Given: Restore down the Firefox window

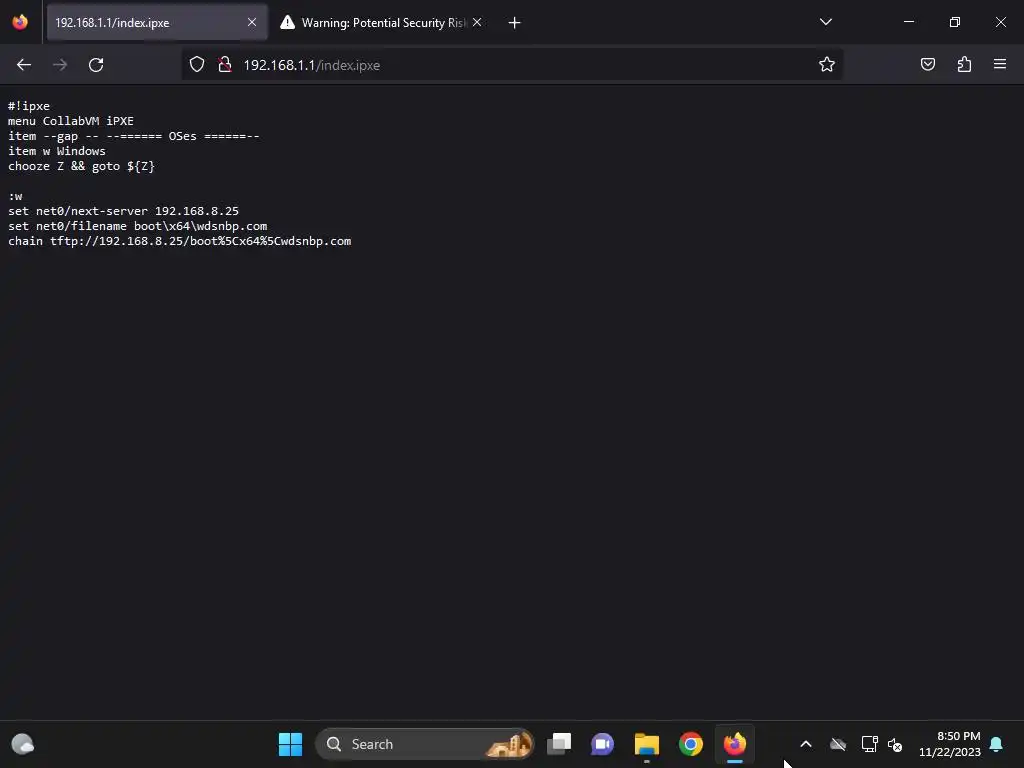Looking at the screenshot, I should pyautogui.click(x=955, y=22).
